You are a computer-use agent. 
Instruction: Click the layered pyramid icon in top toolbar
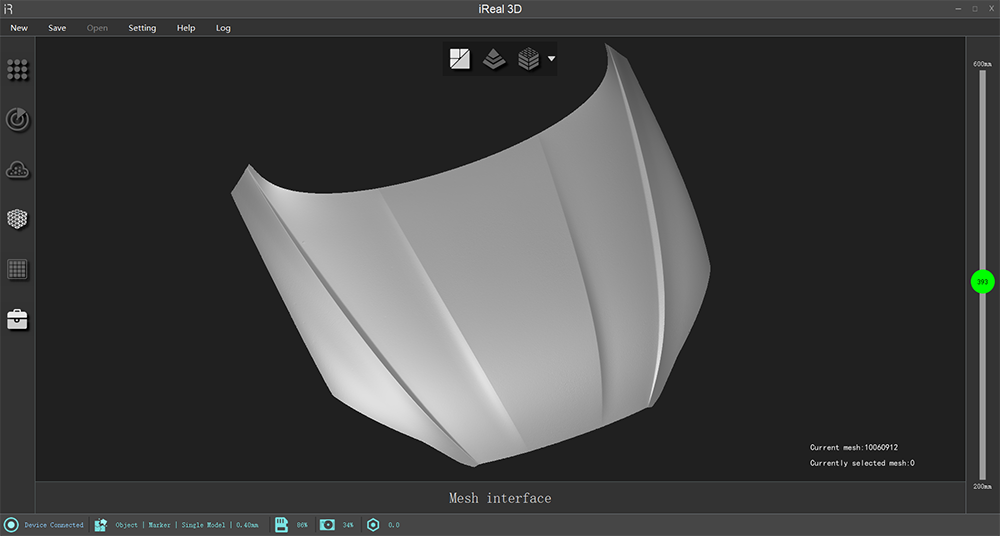click(494, 59)
